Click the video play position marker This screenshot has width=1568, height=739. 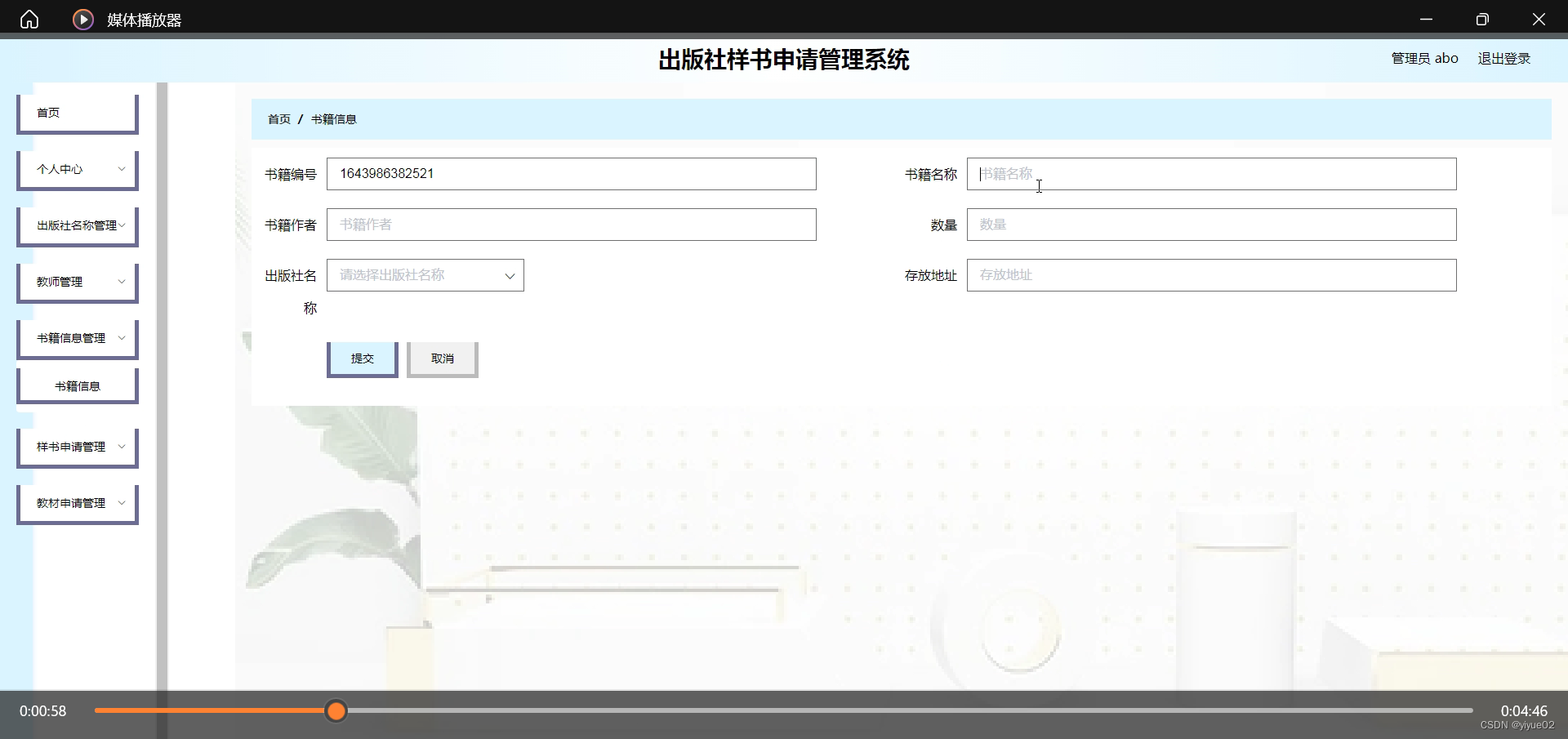[336, 711]
